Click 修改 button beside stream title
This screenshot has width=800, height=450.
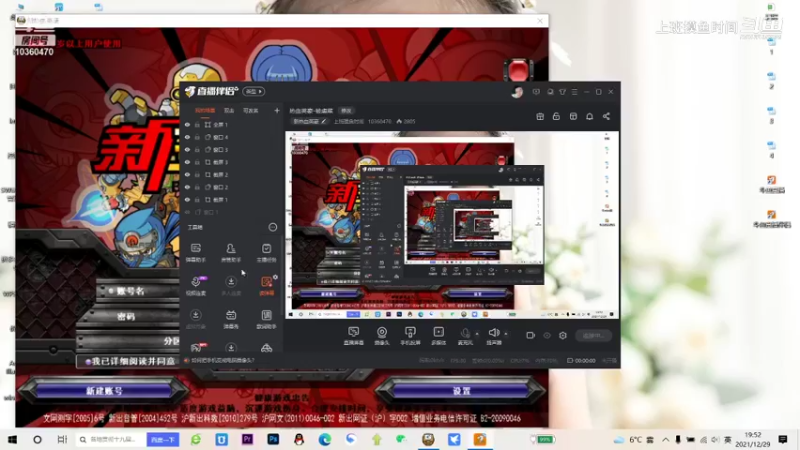pos(346,110)
